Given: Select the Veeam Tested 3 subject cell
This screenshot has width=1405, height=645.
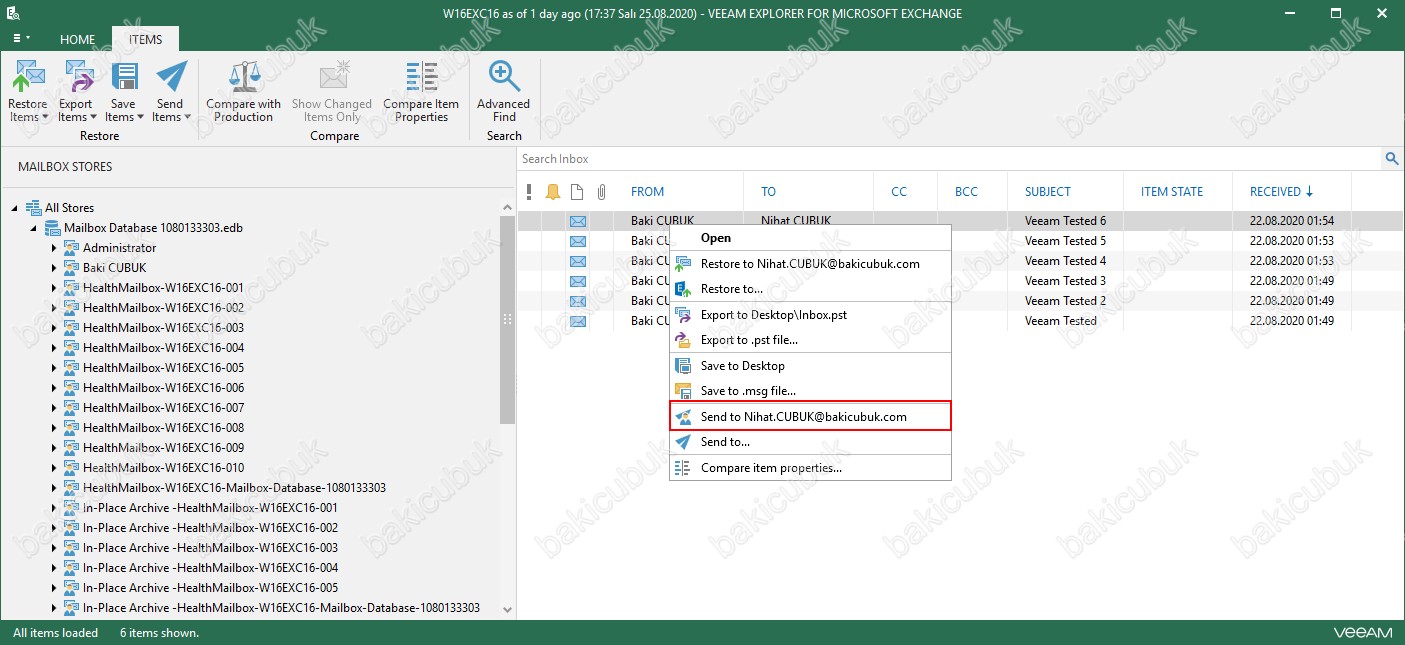Looking at the screenshot, I should tap(1065, 281).
